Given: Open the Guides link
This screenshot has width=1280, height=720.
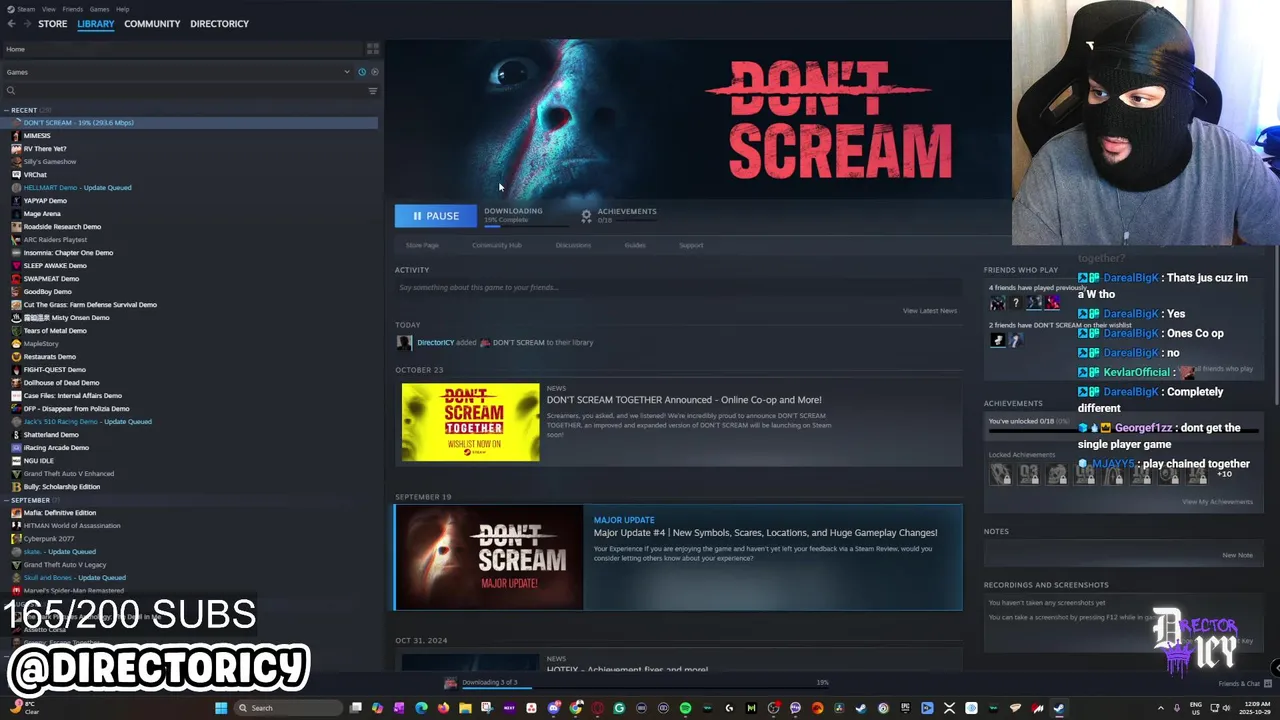Looking at the screenshot, I should (x=635, y=245).
